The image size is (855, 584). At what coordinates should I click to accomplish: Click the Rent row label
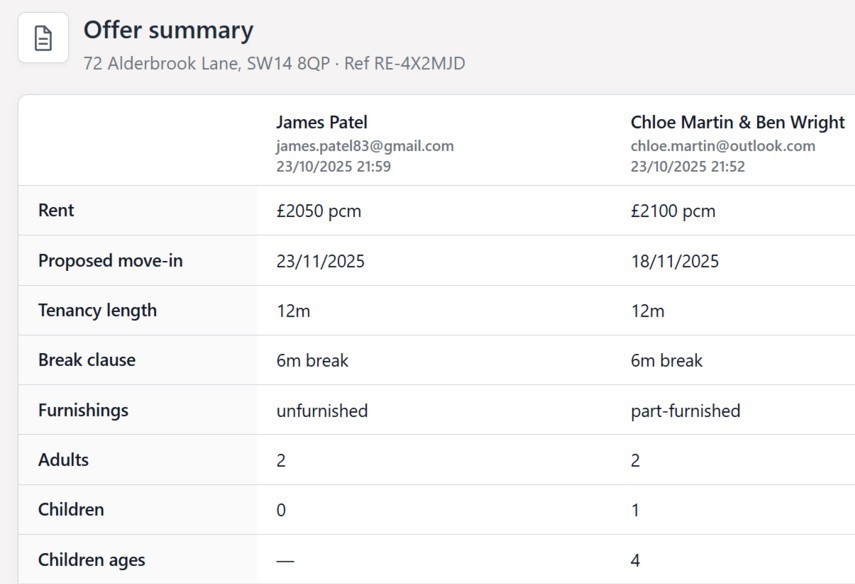click(x=56, y=210)
